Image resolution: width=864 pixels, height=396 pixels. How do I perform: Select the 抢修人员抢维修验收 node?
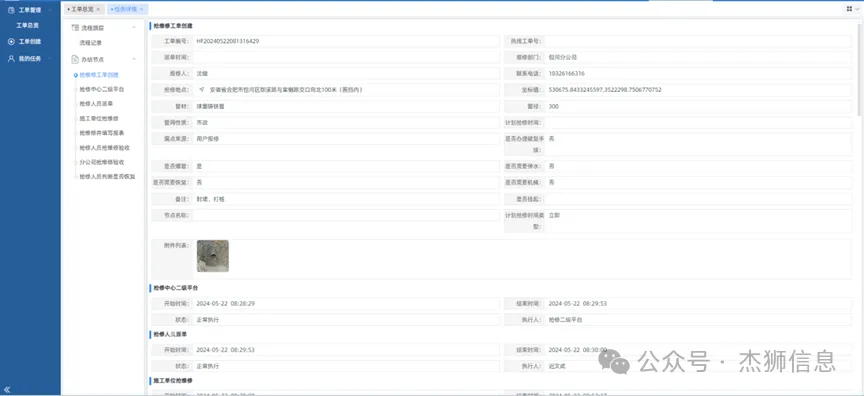(104, 148)
